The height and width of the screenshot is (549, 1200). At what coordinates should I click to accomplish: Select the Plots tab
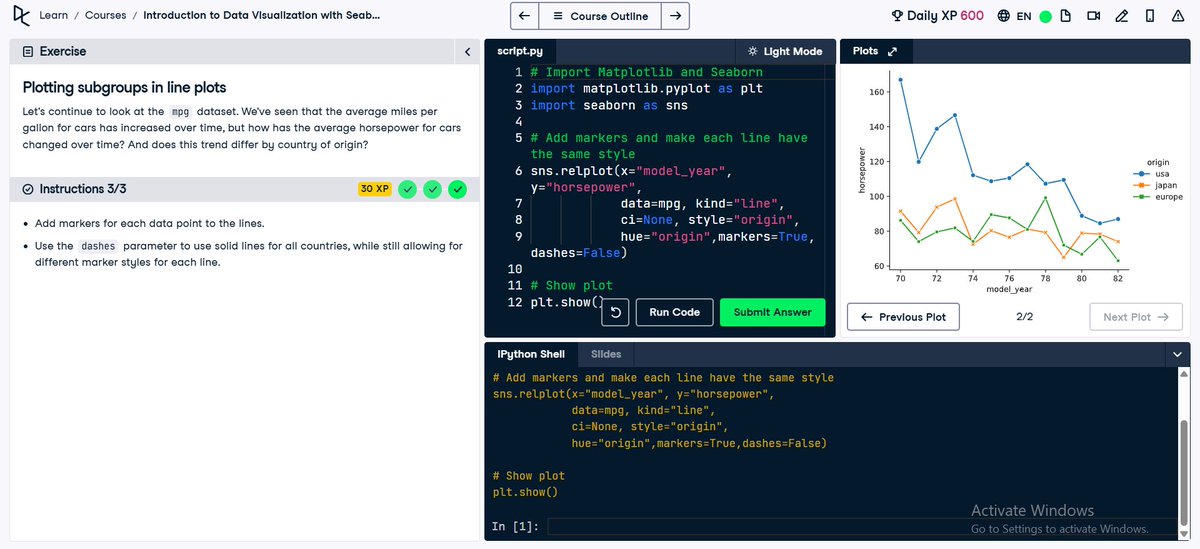[x=865, y=51]
